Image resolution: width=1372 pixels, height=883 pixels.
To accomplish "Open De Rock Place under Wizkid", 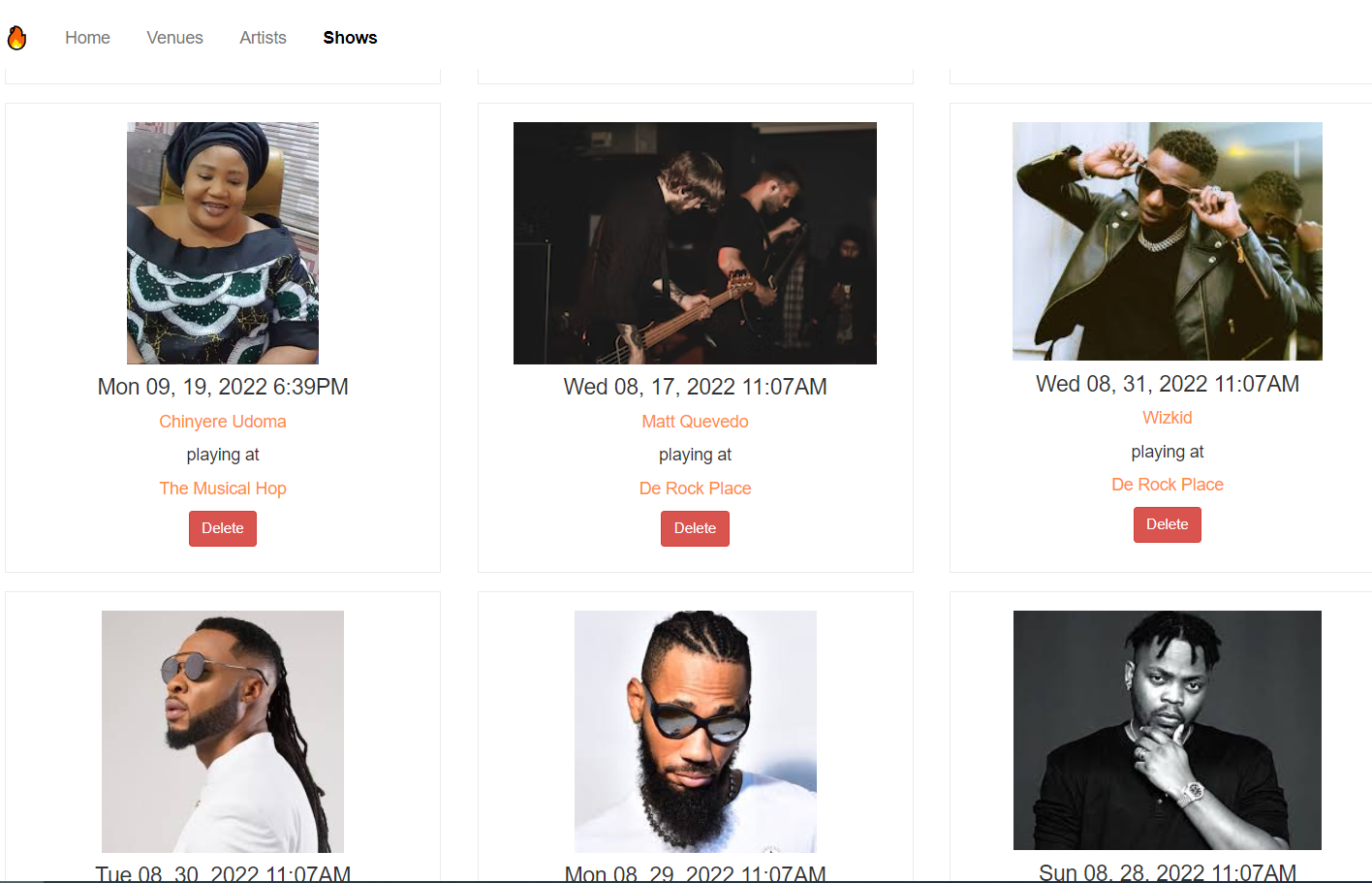I will pos(1168,485).
